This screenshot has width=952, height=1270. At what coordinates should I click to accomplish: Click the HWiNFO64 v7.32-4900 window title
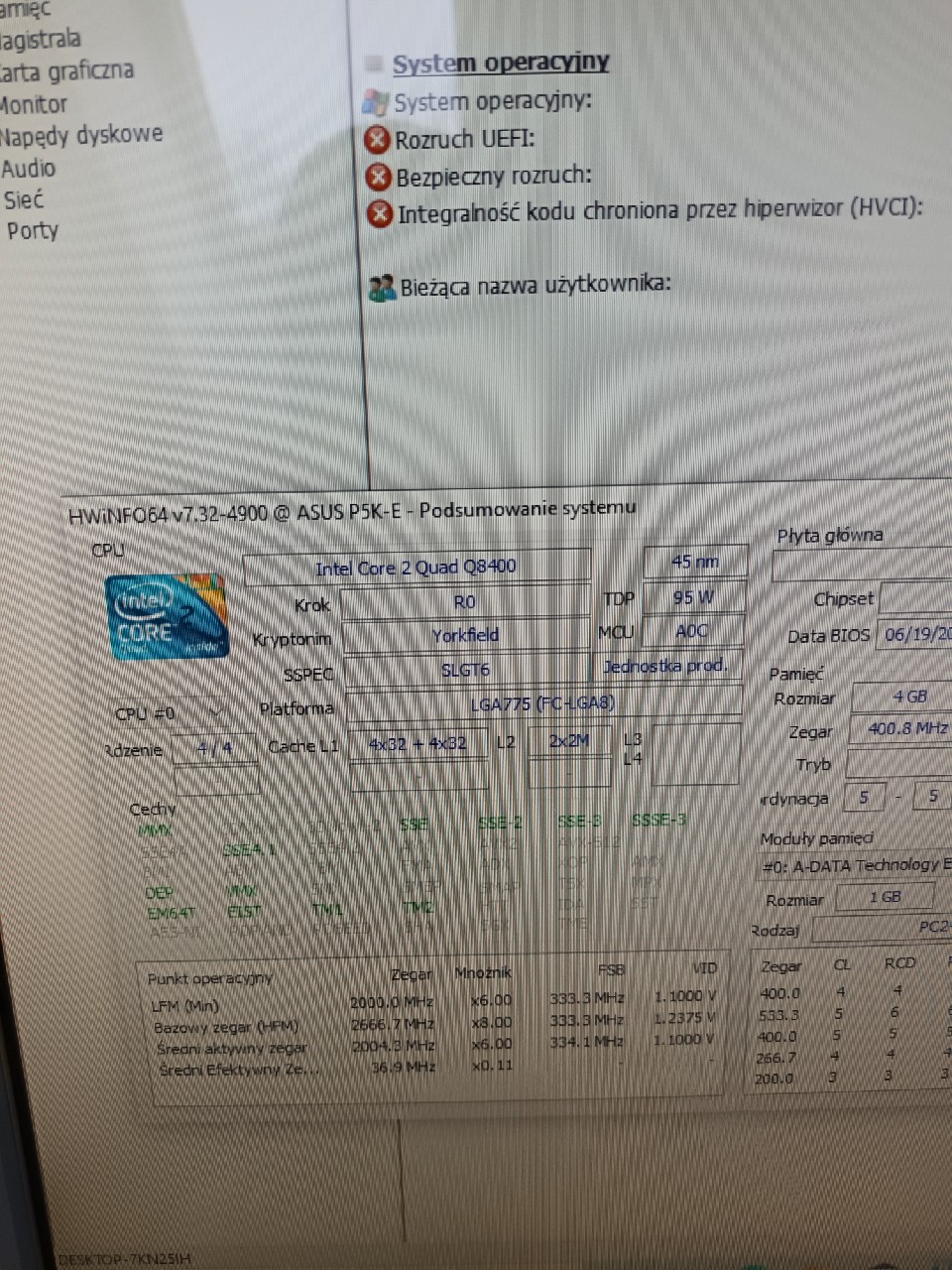(x=352, y=512)
